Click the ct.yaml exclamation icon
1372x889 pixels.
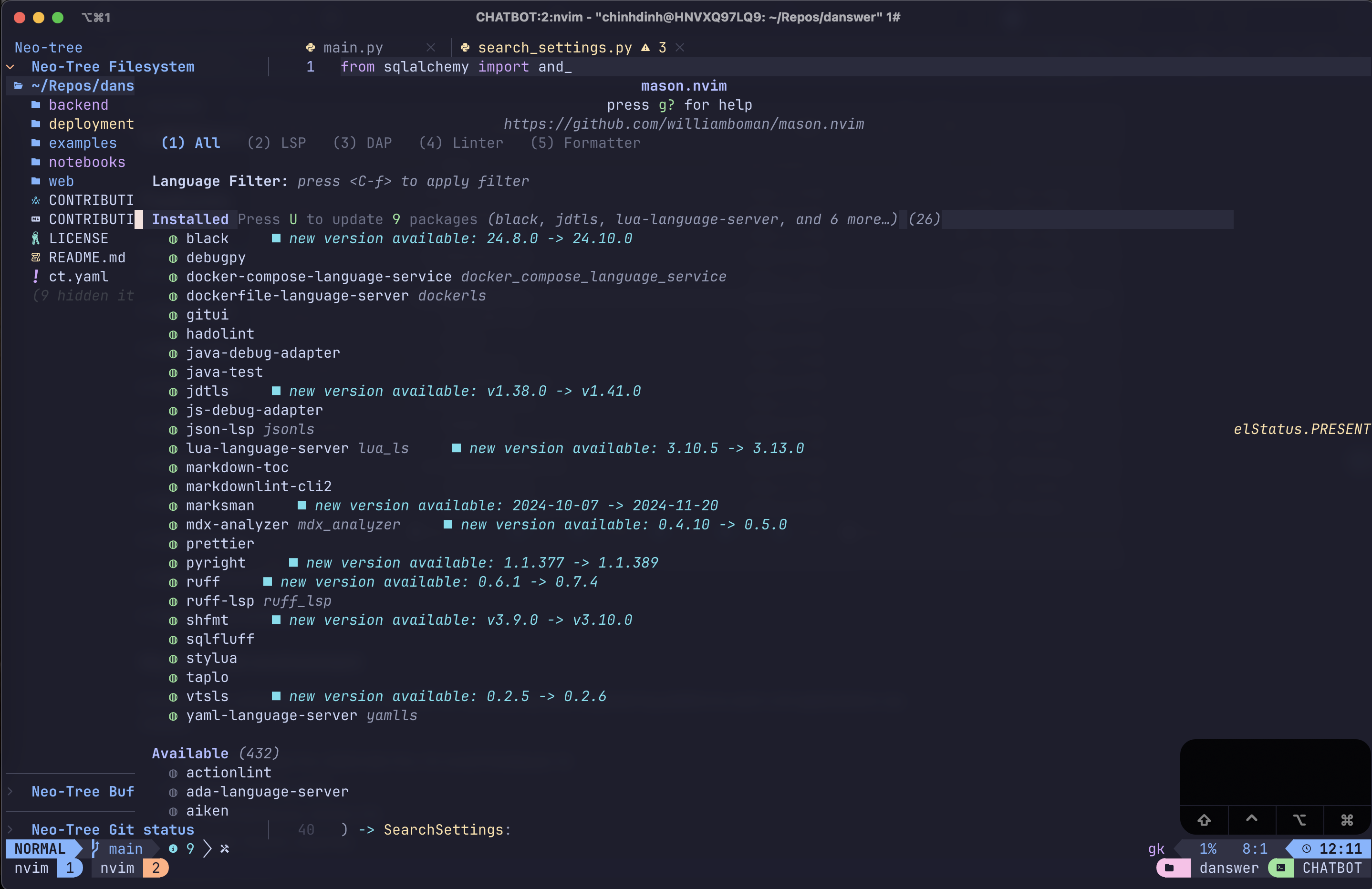(x=36, y=277)
